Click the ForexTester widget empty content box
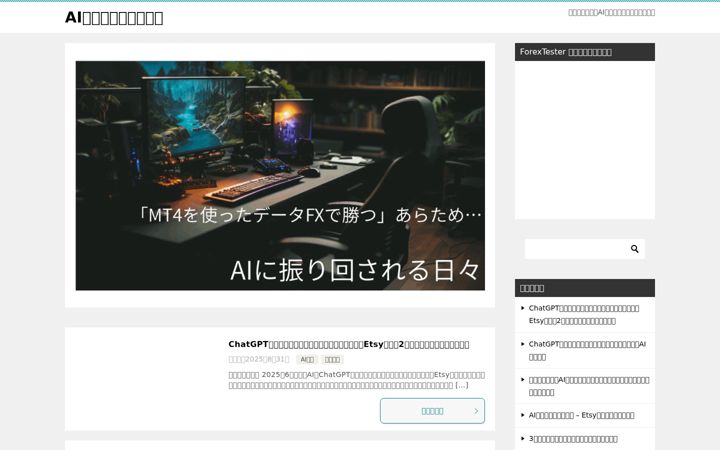The width and height of the screenshot is (720, 450). click(585, 140)
